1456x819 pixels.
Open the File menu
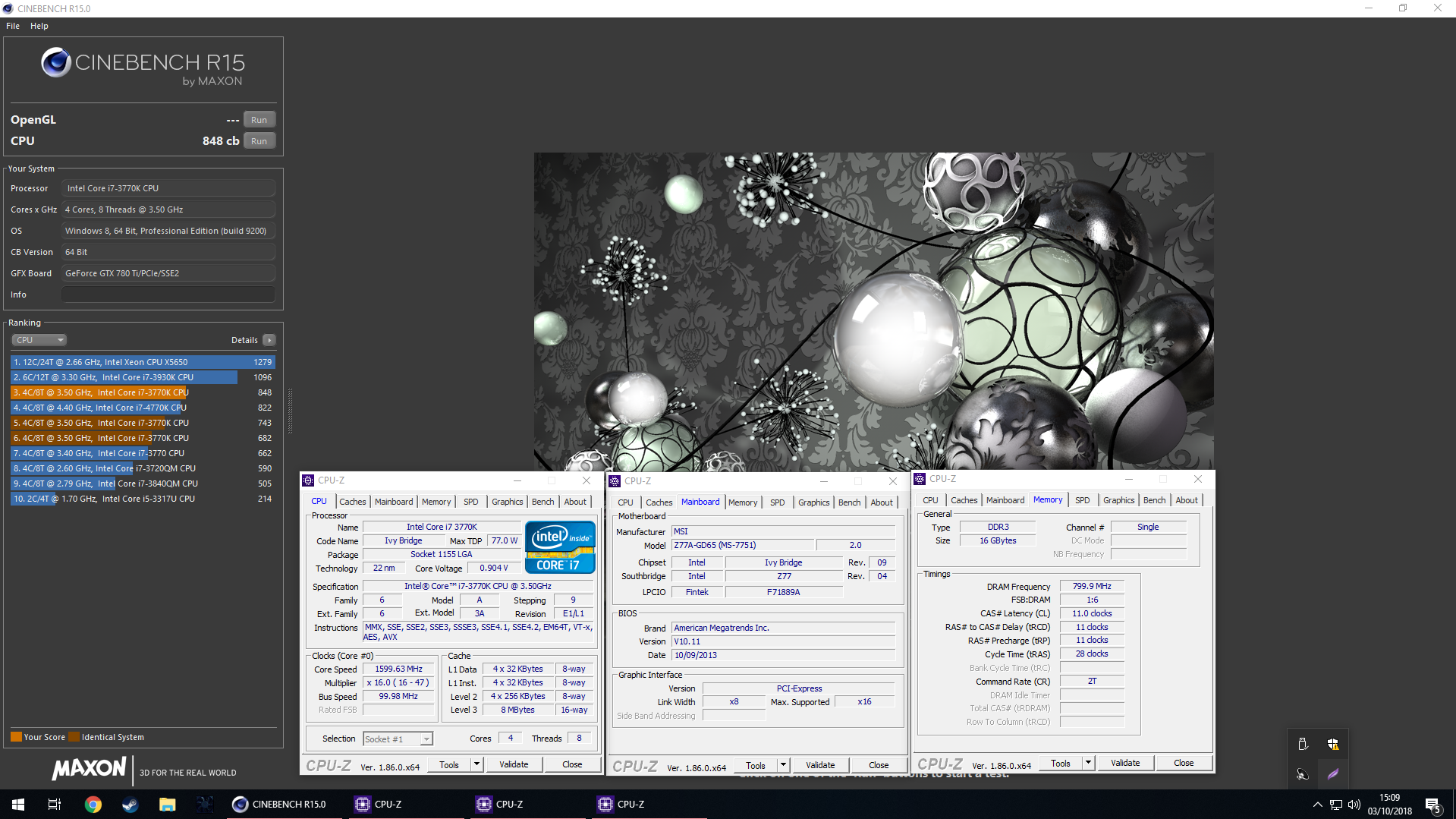pos(13,26)
